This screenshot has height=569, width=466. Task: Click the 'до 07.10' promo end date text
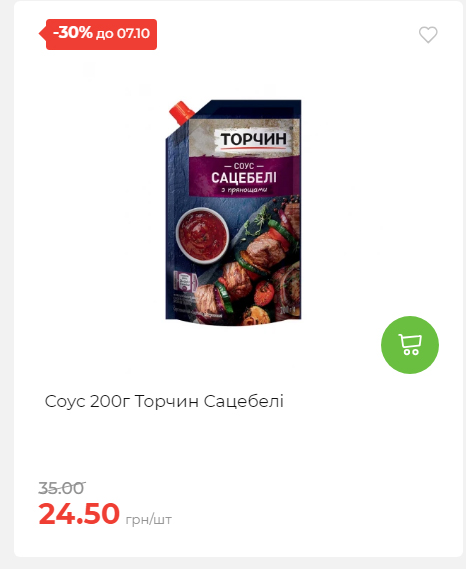pos(123,34)
